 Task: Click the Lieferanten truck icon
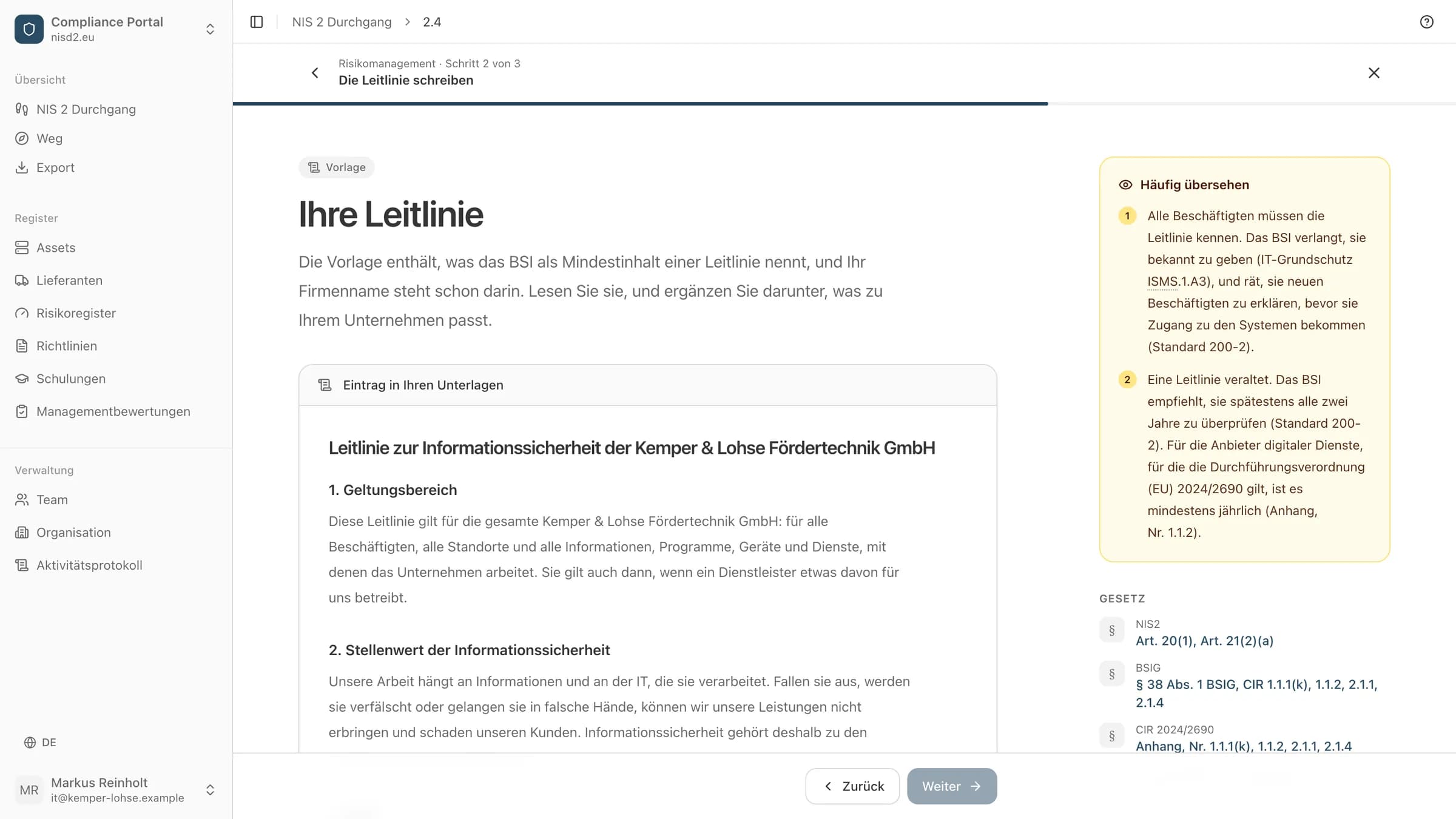pos(22,280)
